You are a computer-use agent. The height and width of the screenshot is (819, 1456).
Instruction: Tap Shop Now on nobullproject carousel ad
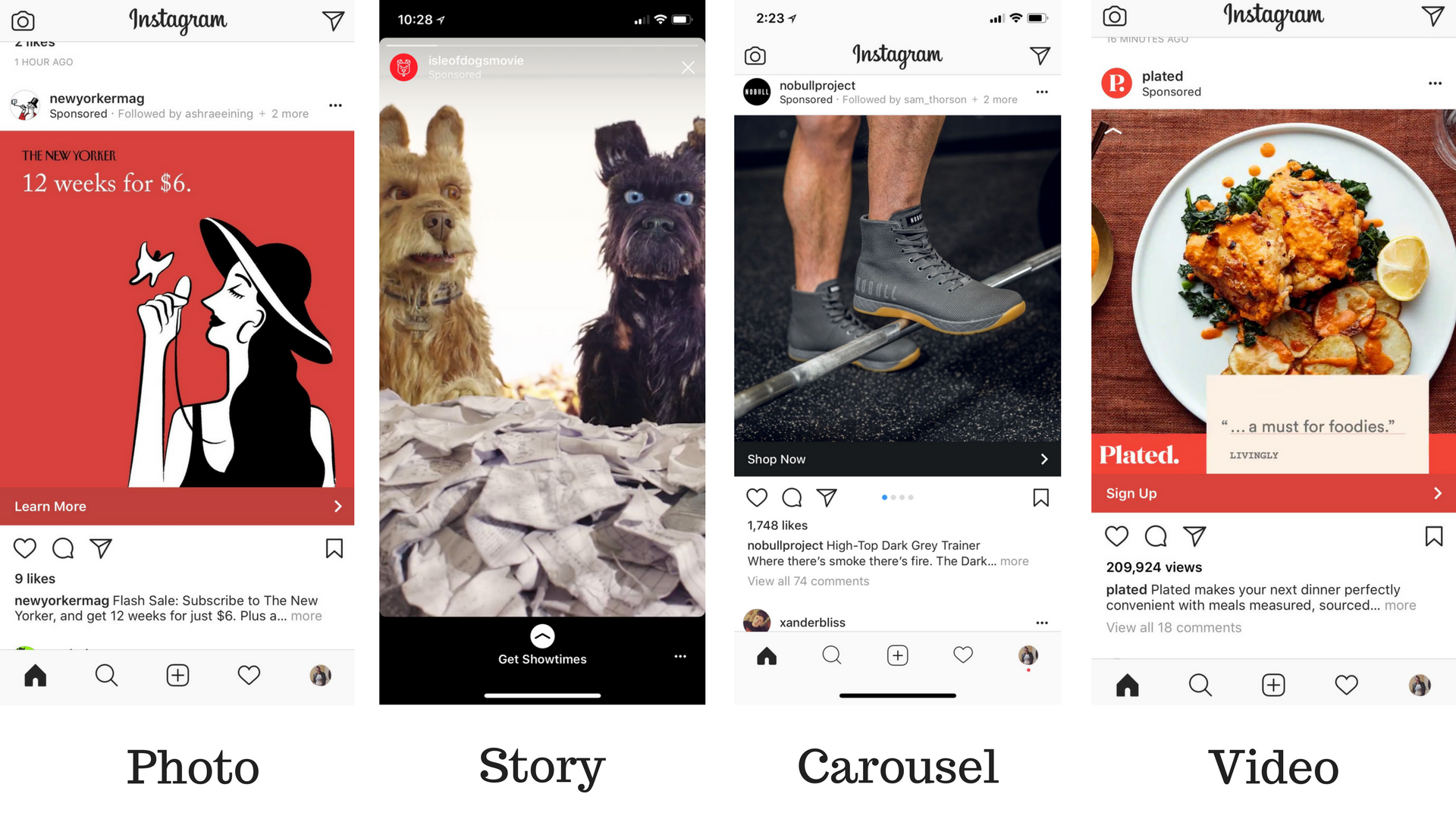pos(894,459)
